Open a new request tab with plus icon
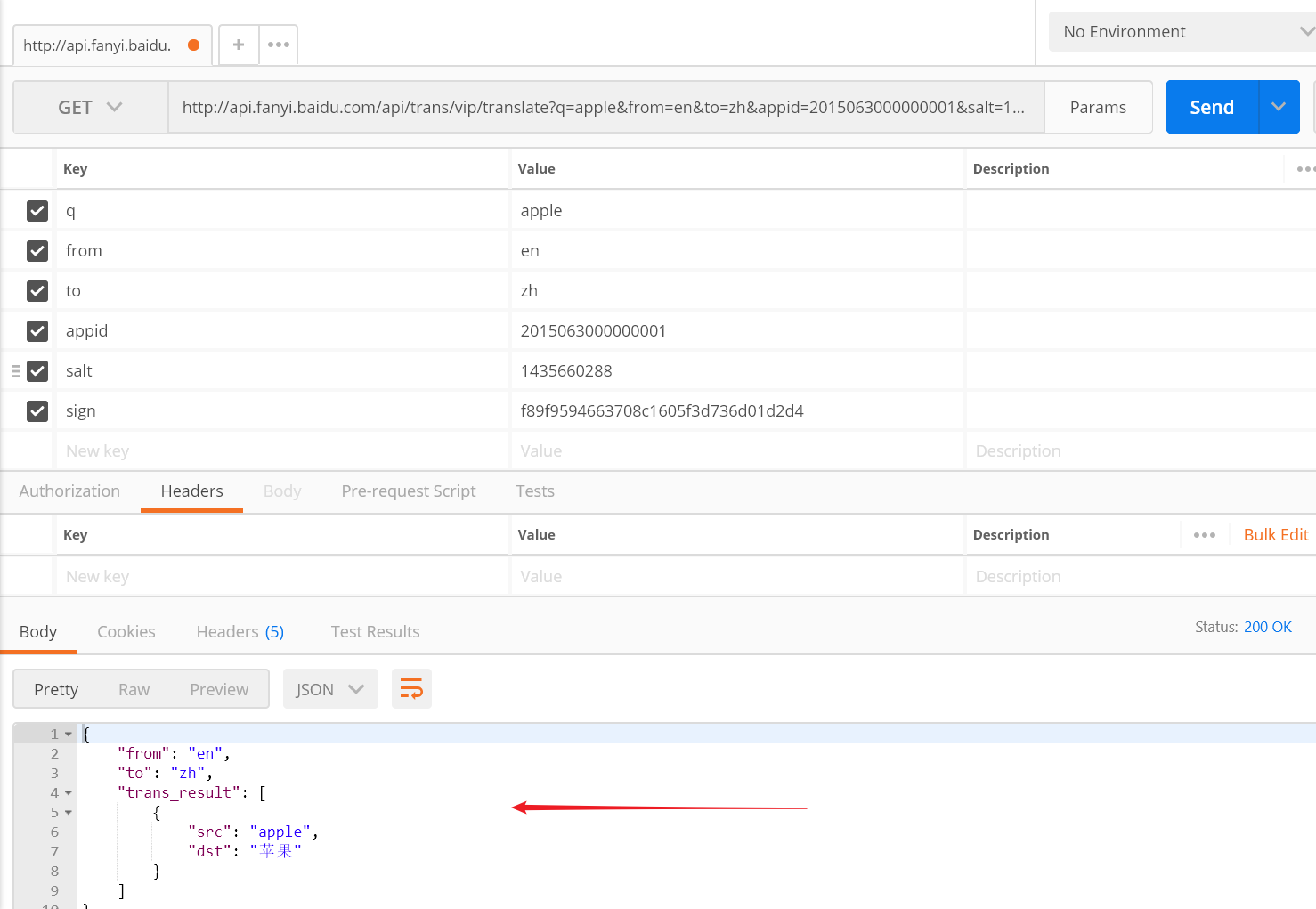The image size is (1316, 909). click(239, 45)
